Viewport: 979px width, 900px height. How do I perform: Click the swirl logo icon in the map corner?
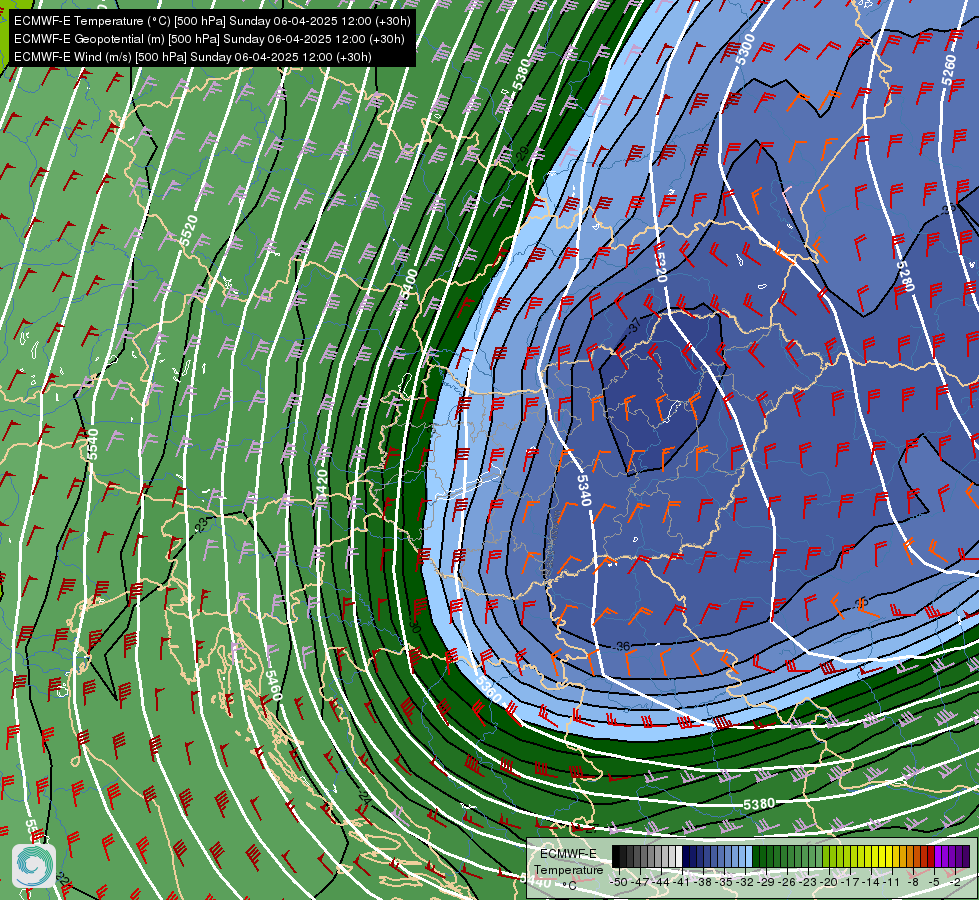click(x=34, y=866)
